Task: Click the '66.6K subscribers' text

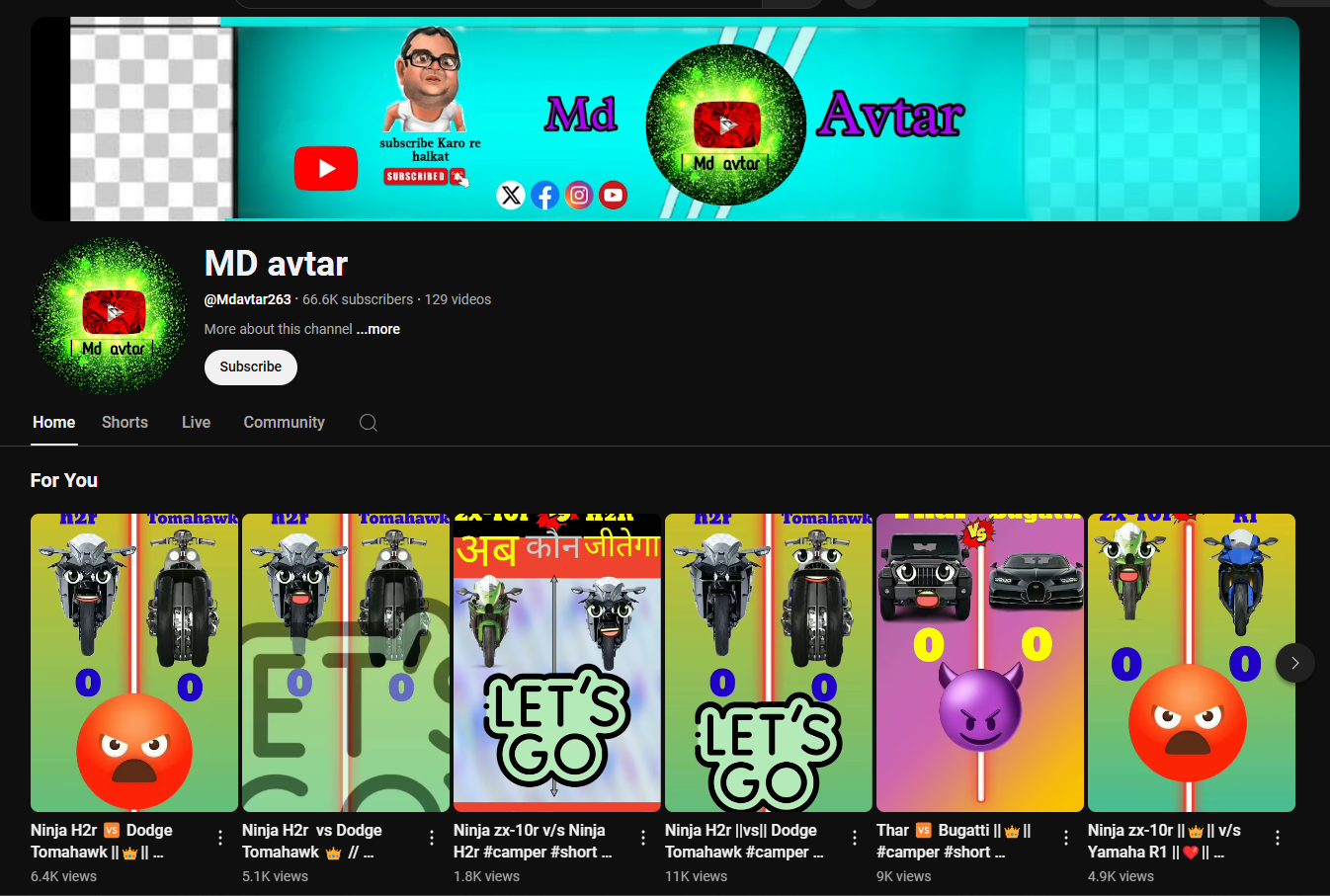Action: tap(358, 299)
